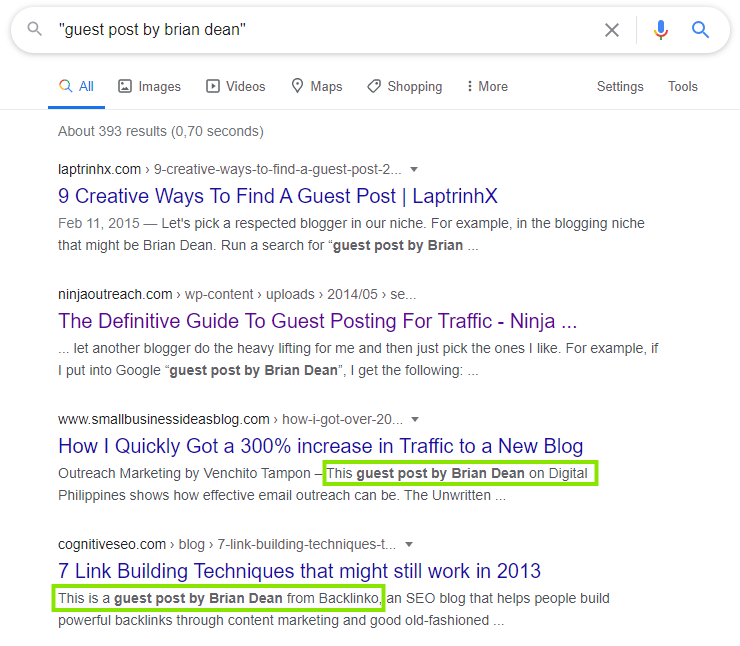740x646 pixels.
Task: Click the 'Outreach Marketing by Venchito Tampon' snippet text
Action: tap(184, 473)
